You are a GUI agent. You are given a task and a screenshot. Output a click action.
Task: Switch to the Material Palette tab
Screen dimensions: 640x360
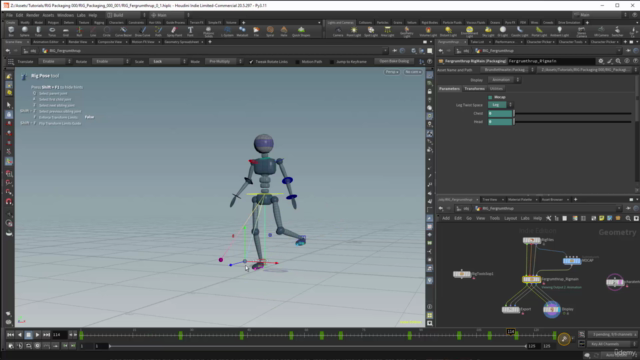click(520, 200)
